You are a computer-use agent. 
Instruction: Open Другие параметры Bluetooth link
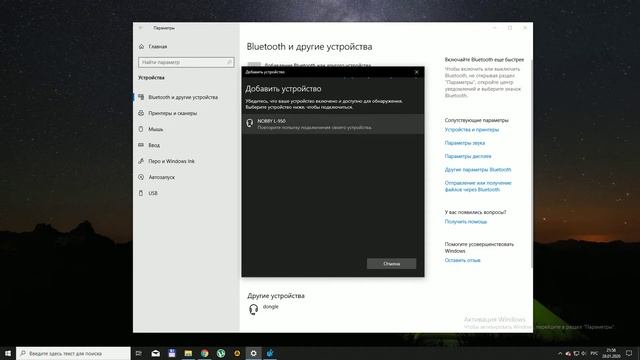pos(478,169)
